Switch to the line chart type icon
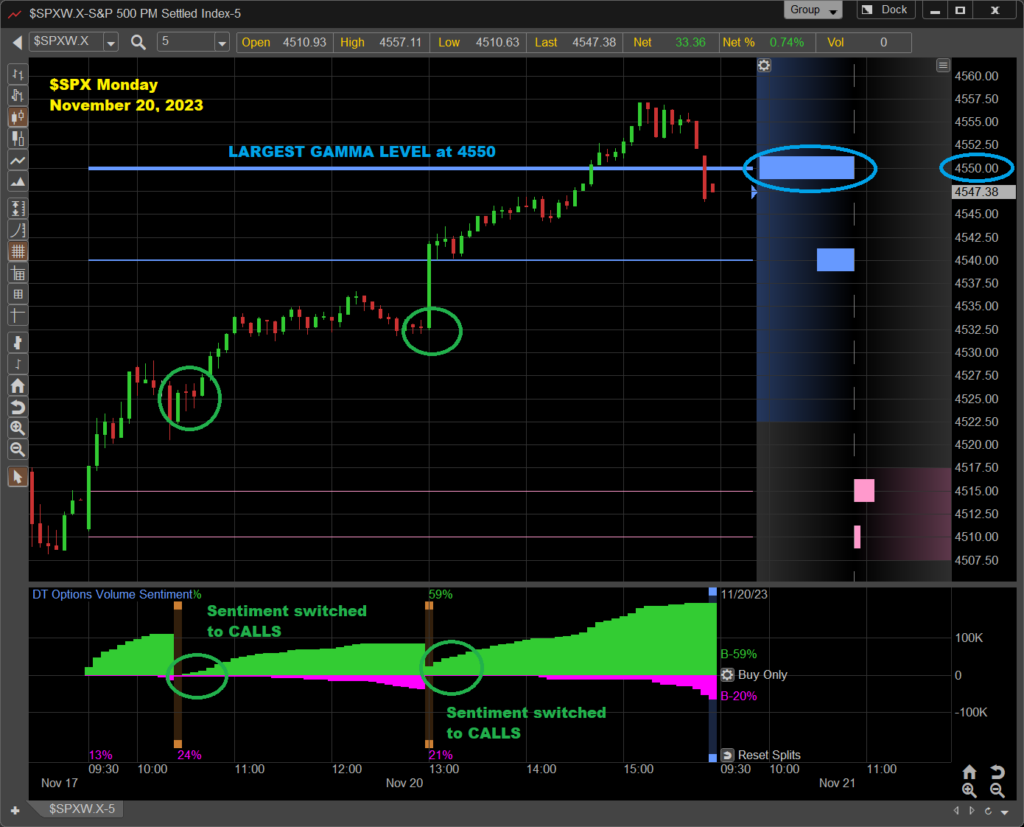 [x=17, y=161]
